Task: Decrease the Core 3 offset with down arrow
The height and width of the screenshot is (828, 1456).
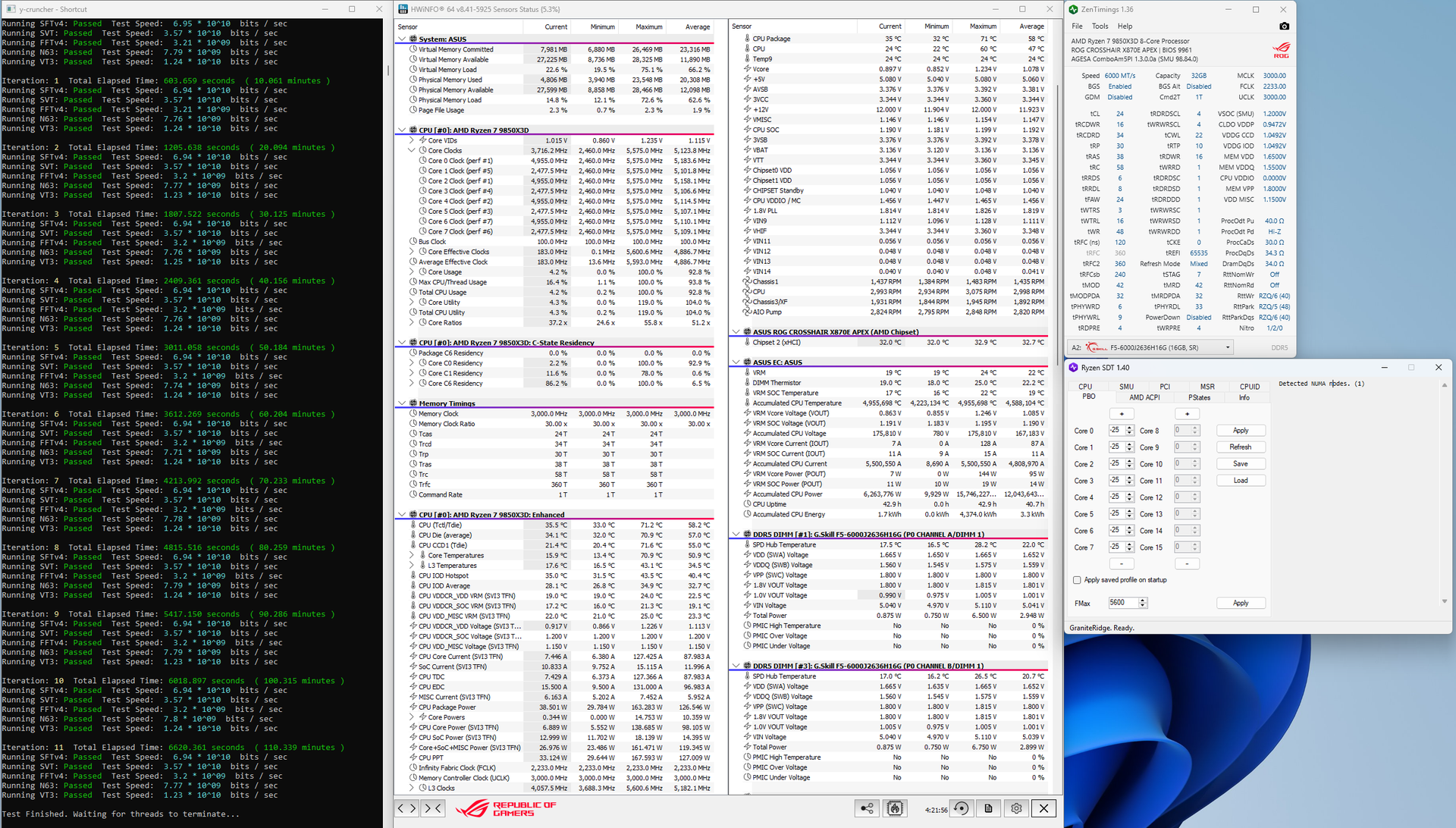Action: (x=1130, y=483)
